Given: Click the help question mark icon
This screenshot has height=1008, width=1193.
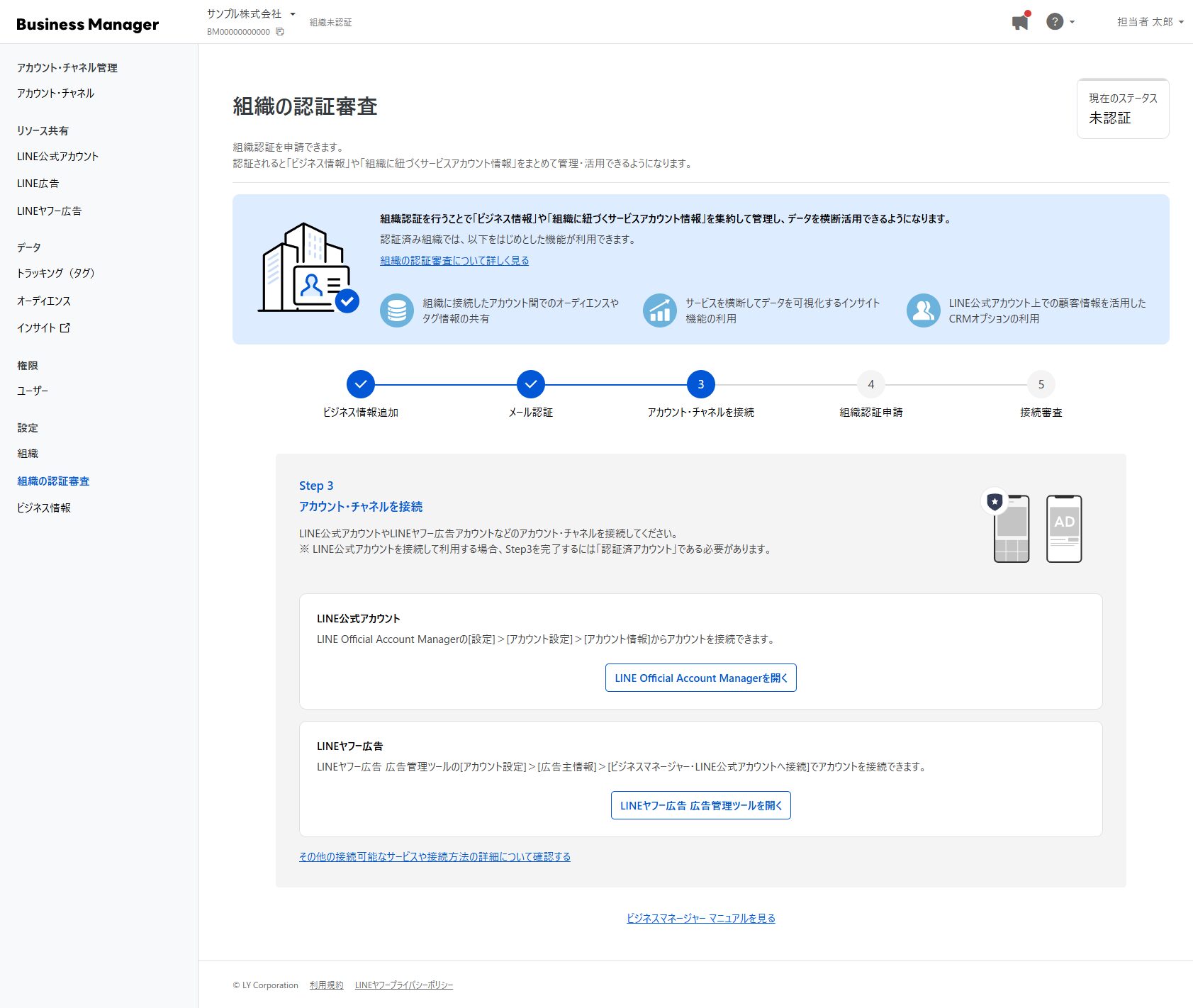Looking at the screenshot, I should pyautogui.click(x=1055, y=22).
